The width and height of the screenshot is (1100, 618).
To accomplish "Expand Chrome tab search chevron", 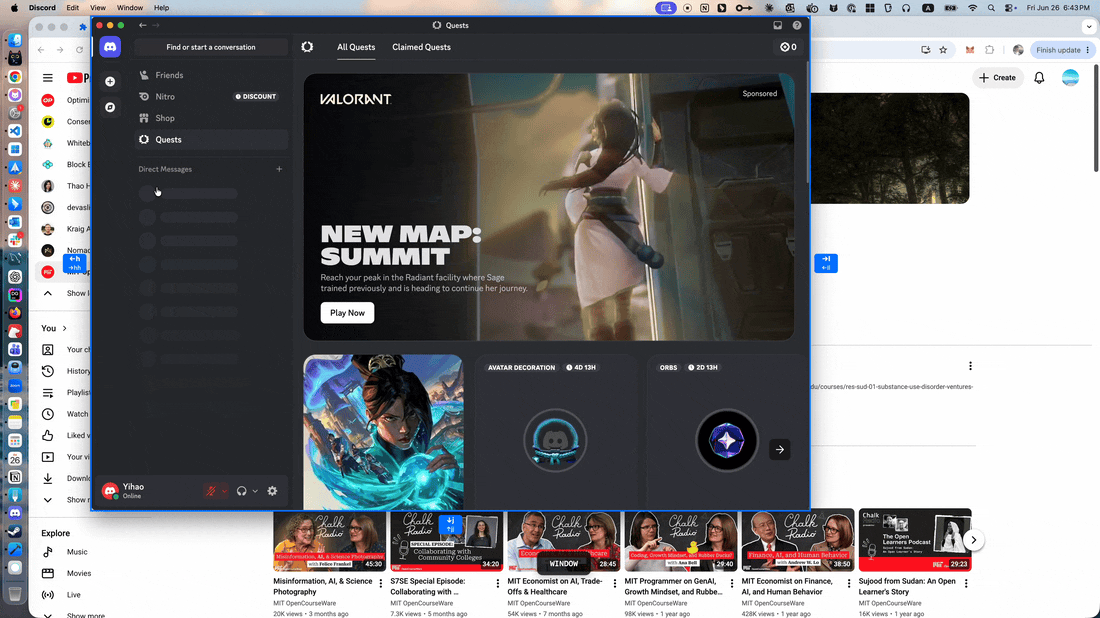I will [x=1089, y=26].
